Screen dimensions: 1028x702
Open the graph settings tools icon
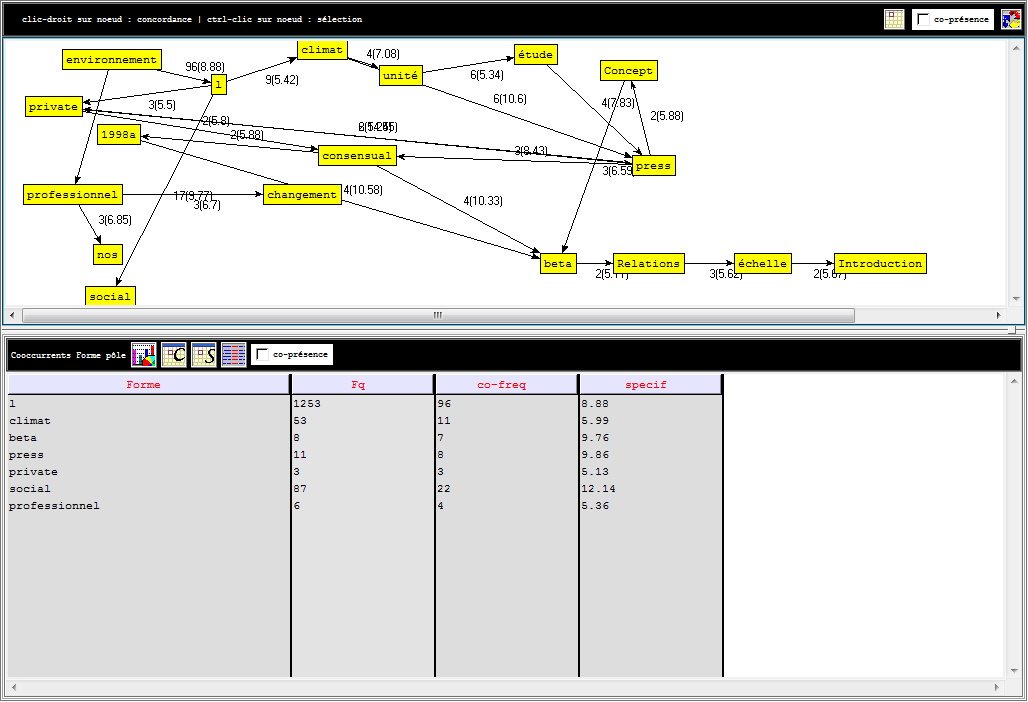pos(1011,19)
